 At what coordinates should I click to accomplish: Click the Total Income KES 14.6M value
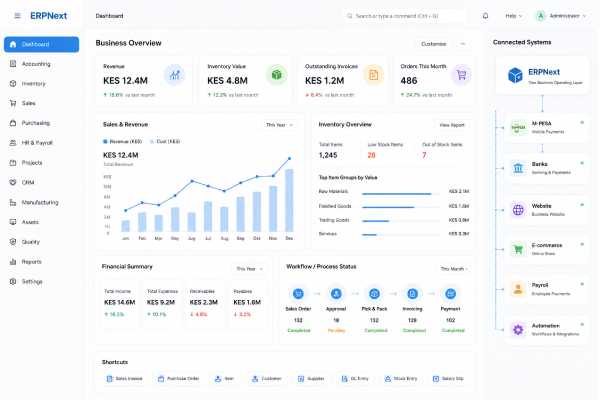(x=119, y=302)
